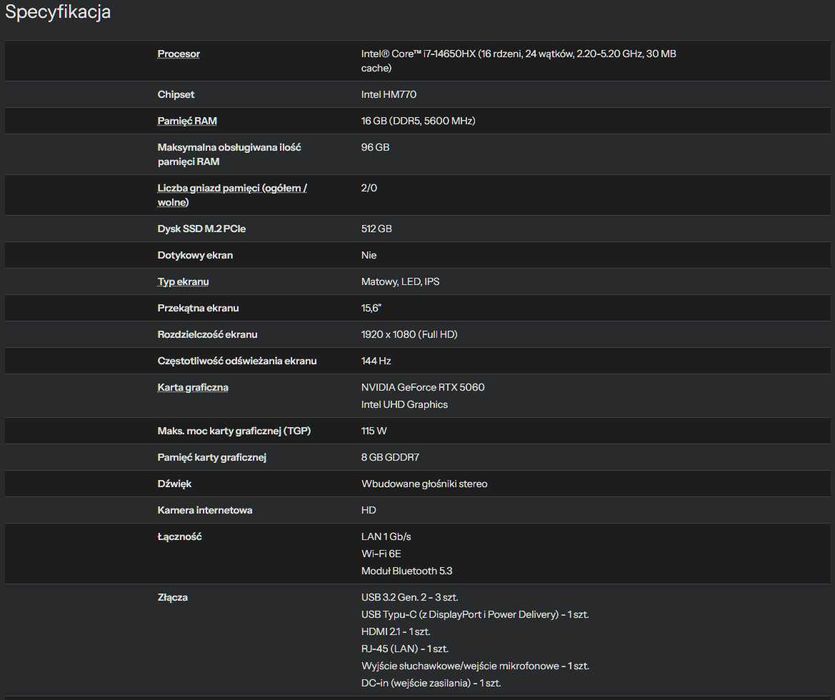The height and width of the screenshot is (700, 835).
Task: Select the Specyfikacja heading
Action: pos(58,12)
